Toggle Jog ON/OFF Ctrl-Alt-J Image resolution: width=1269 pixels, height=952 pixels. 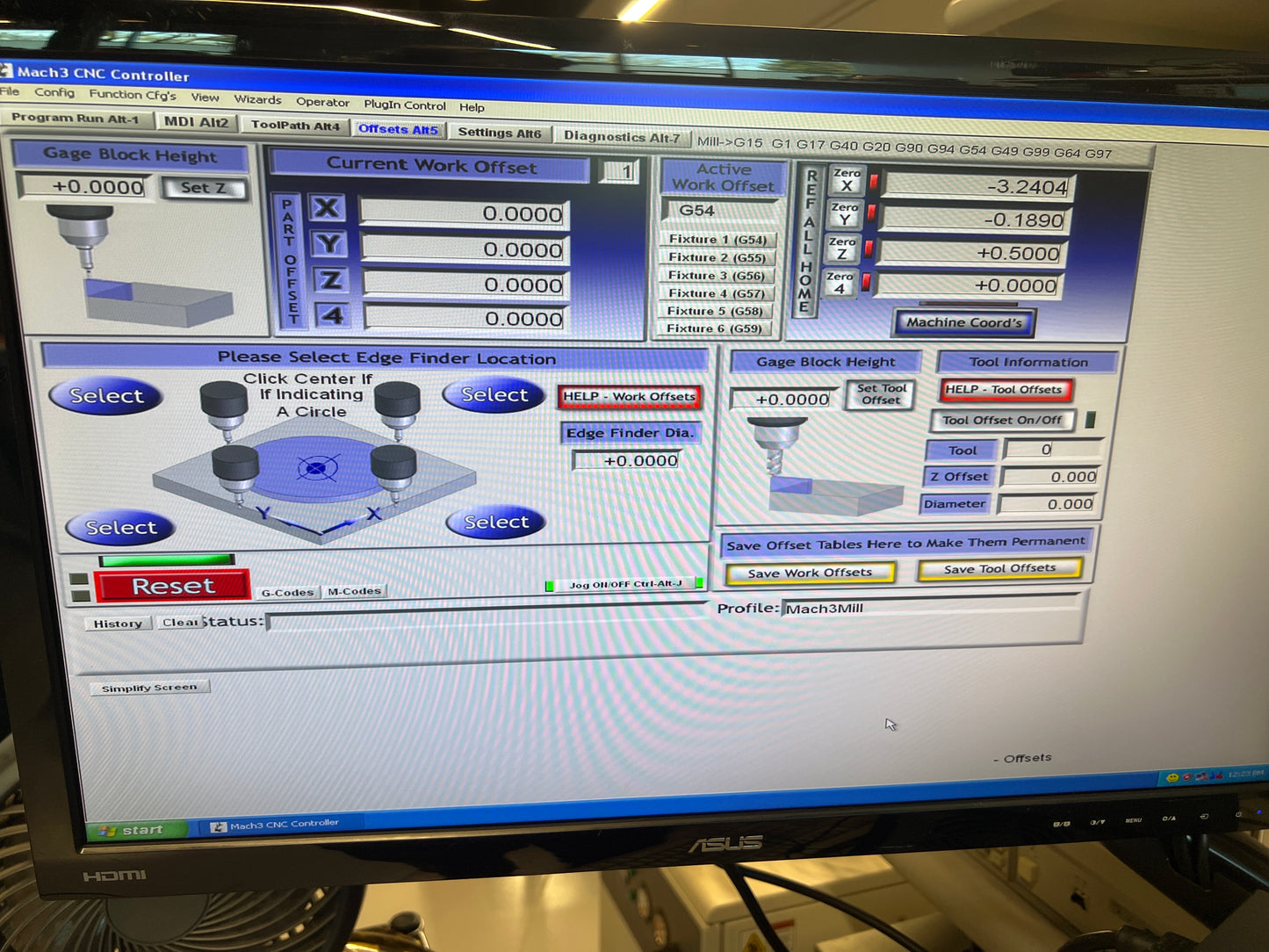pos(625,584)
